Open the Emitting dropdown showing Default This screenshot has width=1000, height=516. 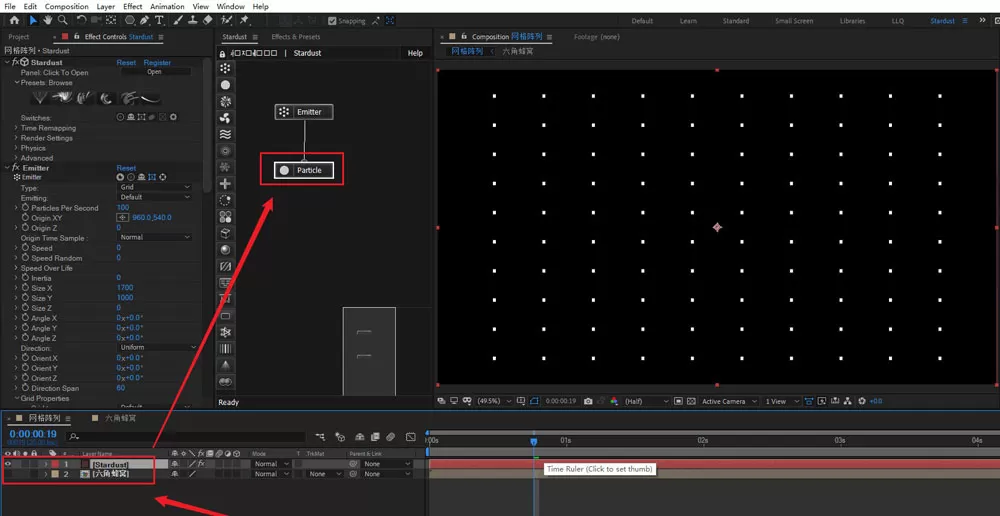154,198
